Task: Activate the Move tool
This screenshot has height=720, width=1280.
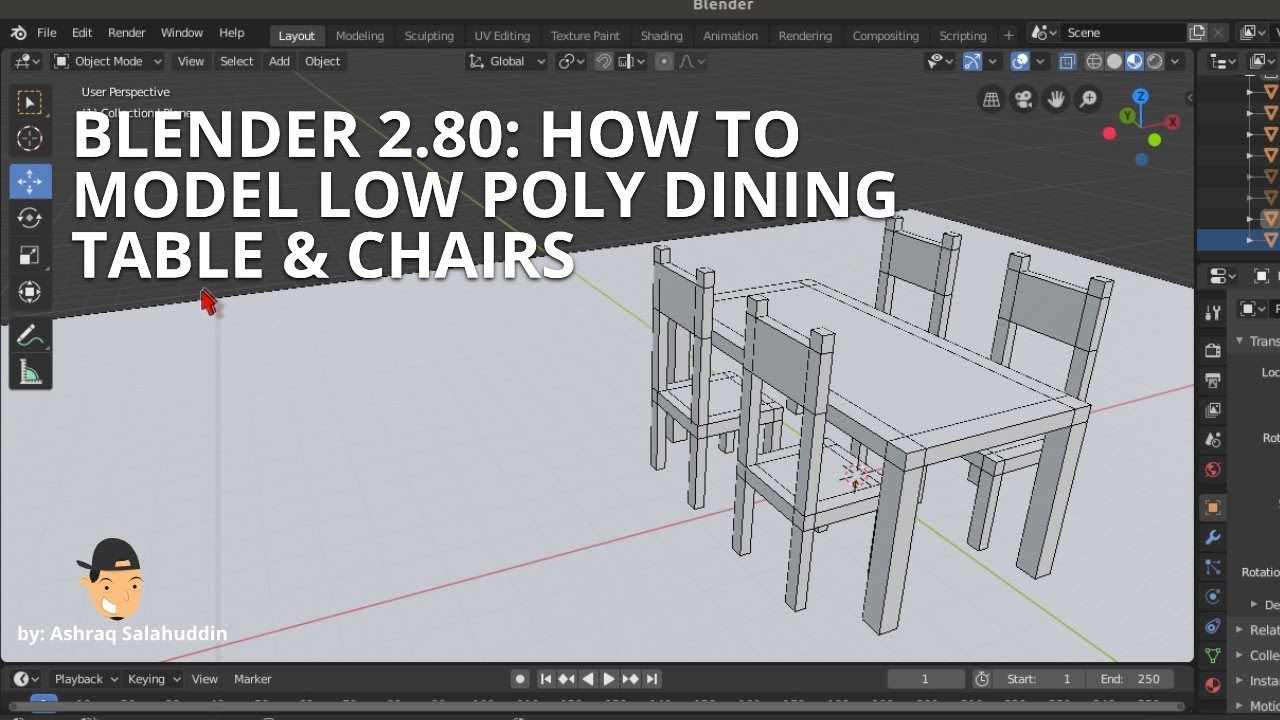Action: coord(30,181)
